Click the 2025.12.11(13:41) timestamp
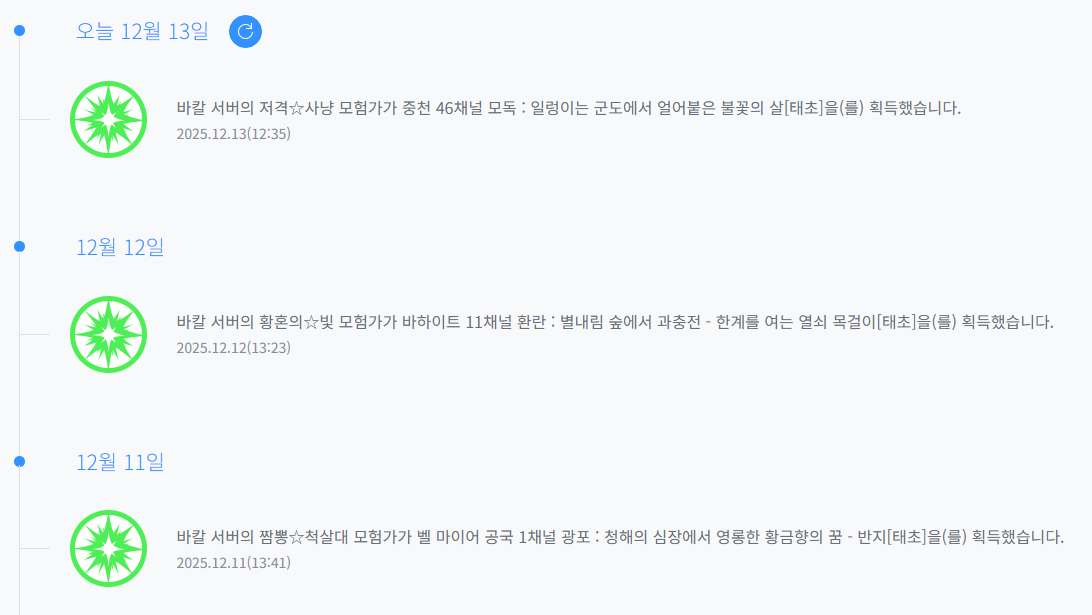 233,563
